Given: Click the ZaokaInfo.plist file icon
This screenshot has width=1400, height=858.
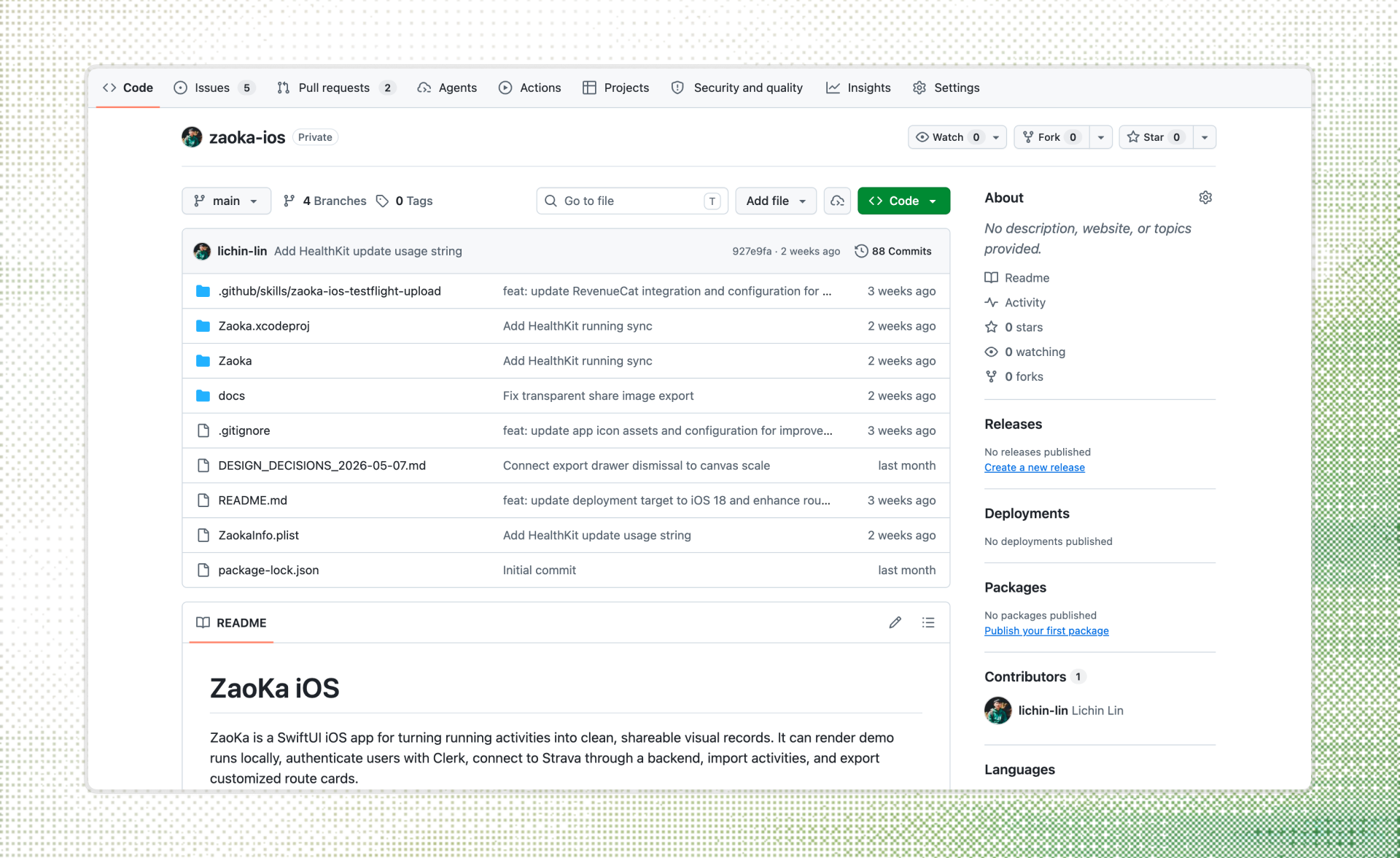Looking at the screenshot, I should pos(203,535).
